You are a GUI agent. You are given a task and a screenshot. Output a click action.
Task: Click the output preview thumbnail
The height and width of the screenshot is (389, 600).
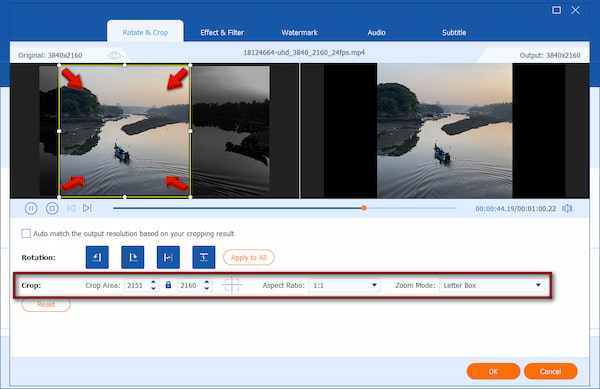pos(445,131)
